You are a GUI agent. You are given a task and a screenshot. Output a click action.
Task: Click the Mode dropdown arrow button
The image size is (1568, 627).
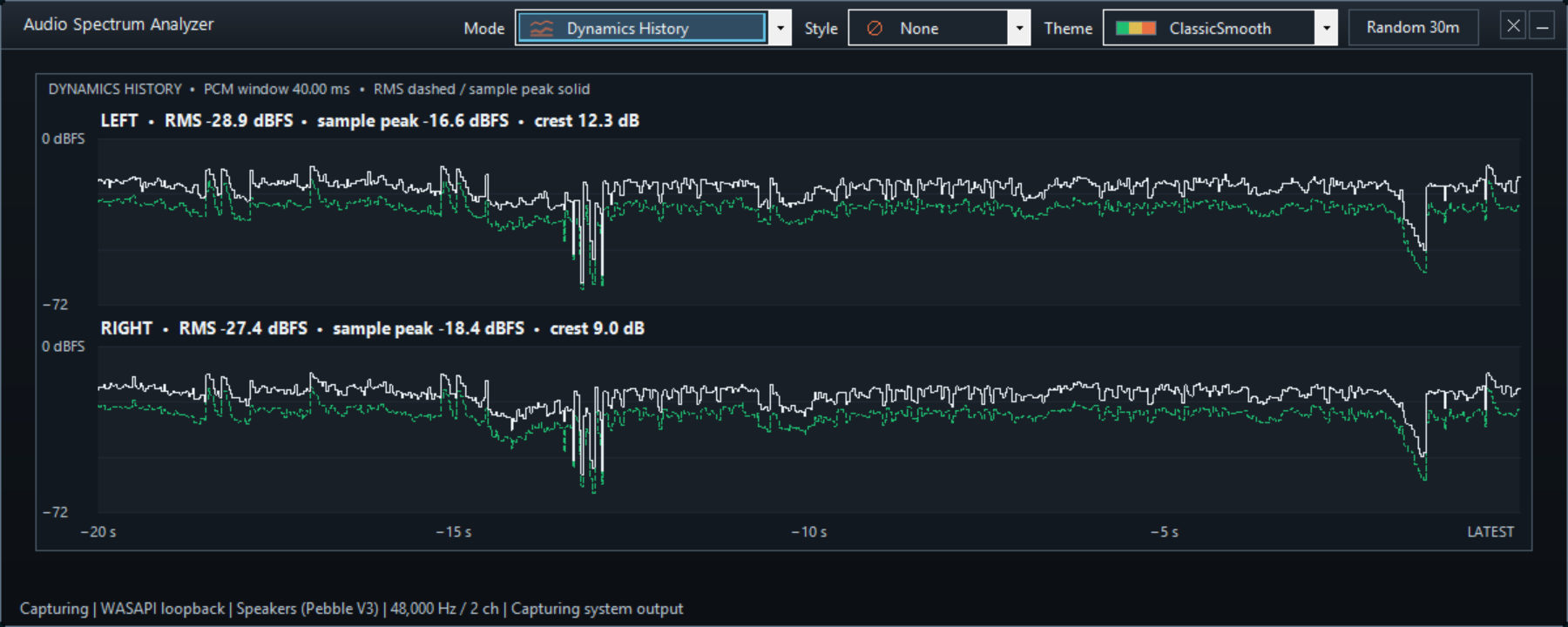tap(781, 28)
